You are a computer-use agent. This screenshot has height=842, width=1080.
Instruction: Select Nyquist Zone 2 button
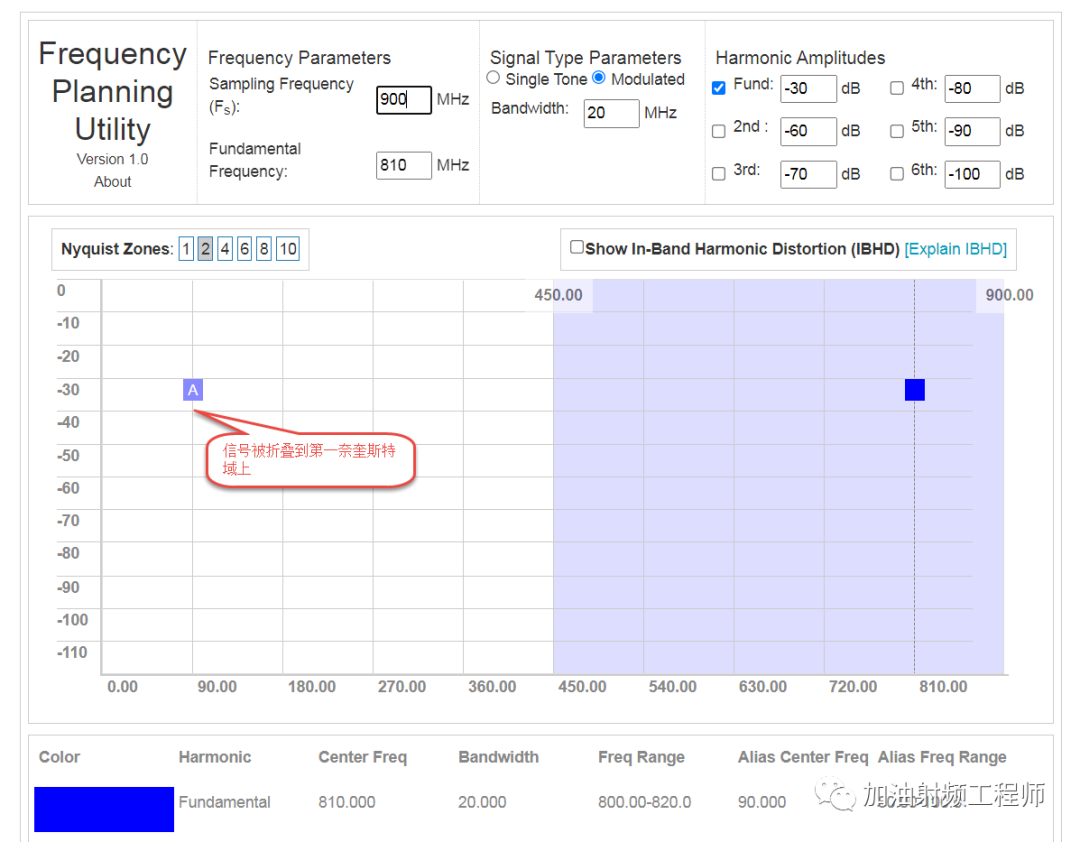205,249
